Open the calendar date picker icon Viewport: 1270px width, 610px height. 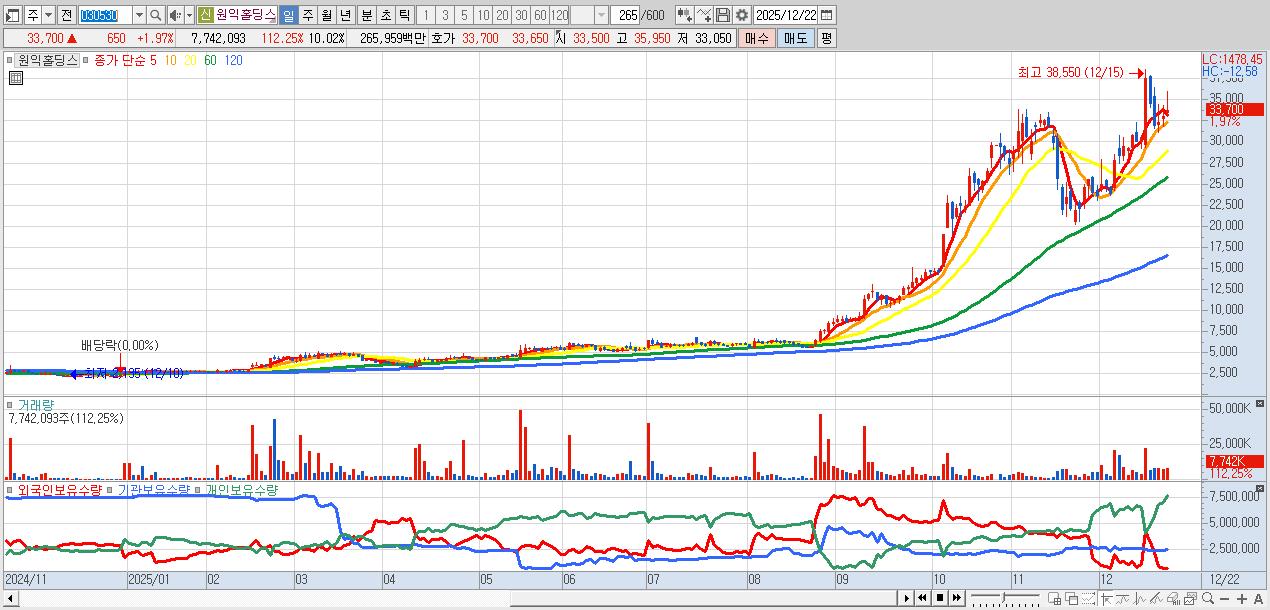[x=828, y=15]
